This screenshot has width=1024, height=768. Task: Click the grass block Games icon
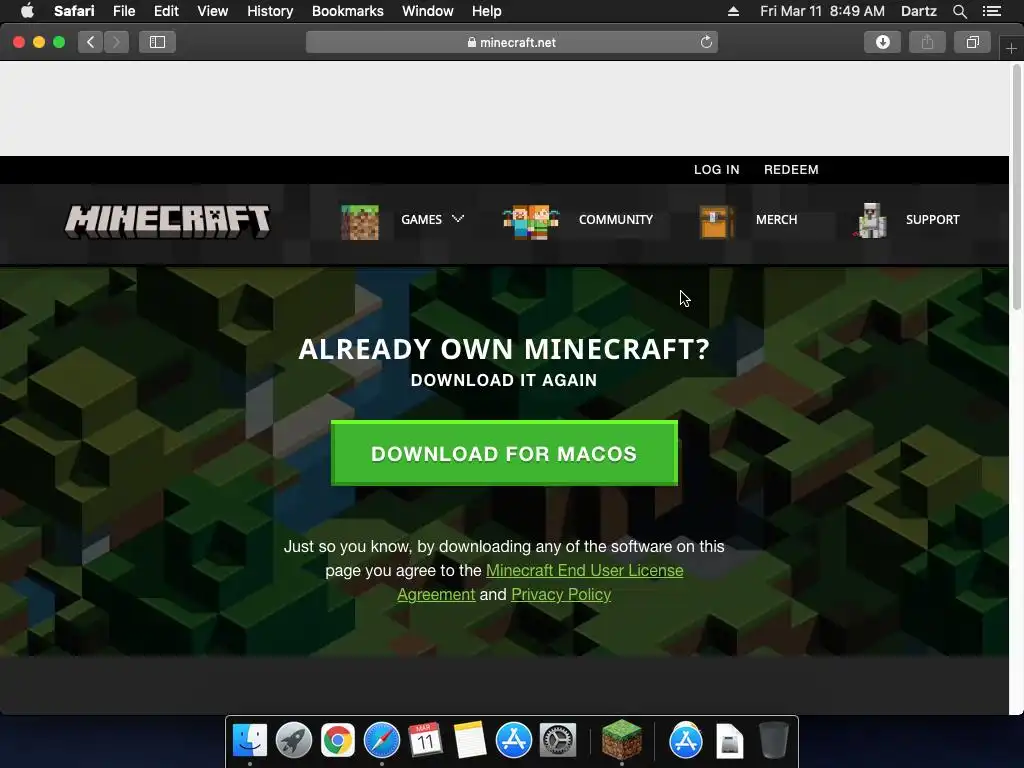(360, 221)
